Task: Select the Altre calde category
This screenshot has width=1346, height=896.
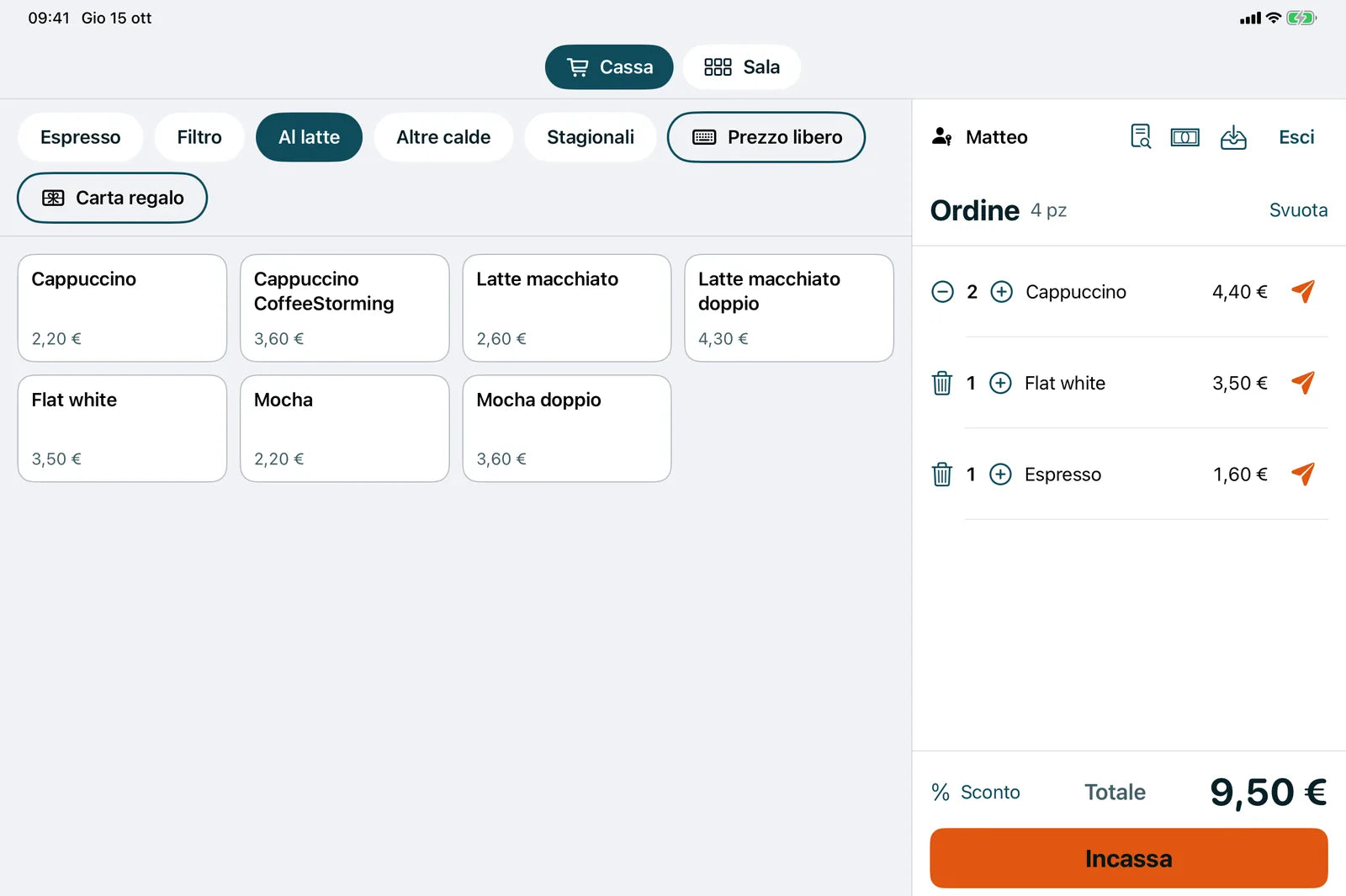Action: point(443,137)
